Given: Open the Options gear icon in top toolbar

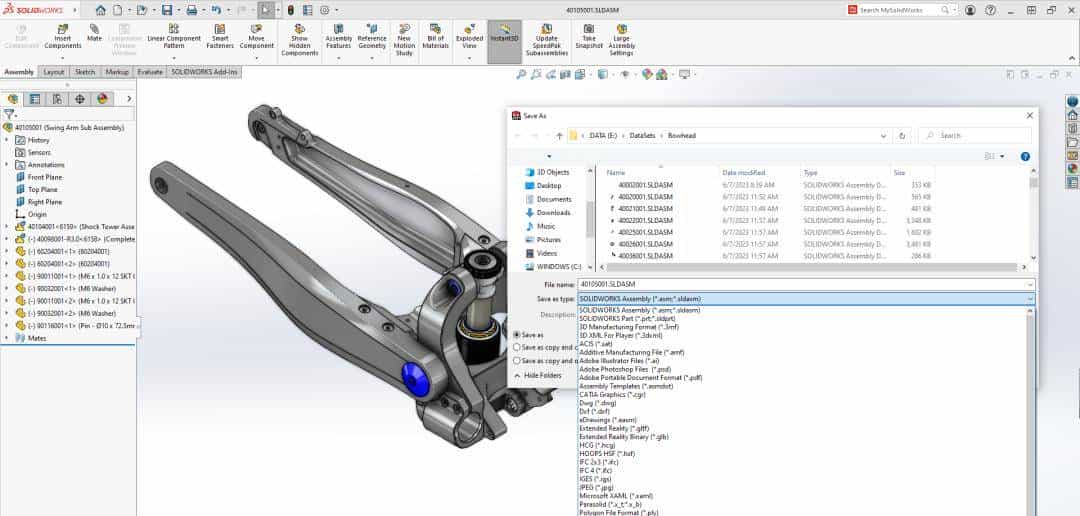Looking at the screenshot, I should coord(324,10).
